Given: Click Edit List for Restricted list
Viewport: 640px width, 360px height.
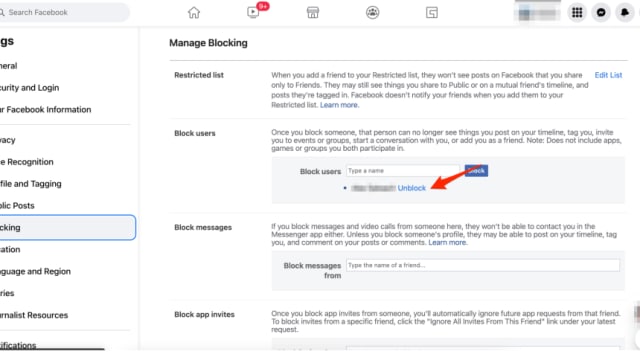Looking at the screenshot, I should [x=608, y=75].
